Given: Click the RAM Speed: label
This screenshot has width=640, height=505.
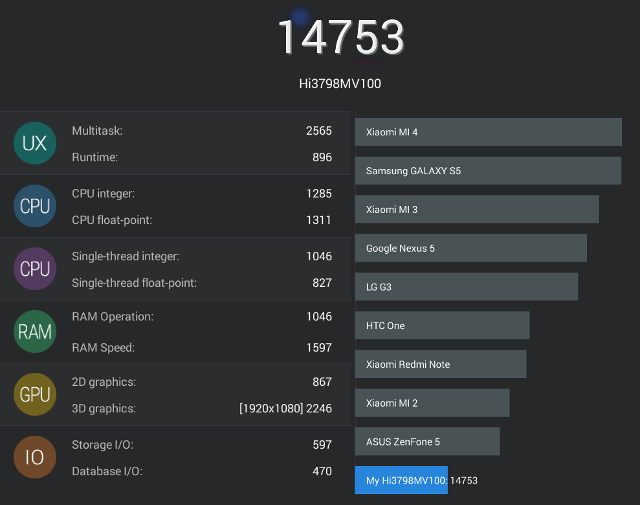Looking at the screenshot, I should 103,348.
